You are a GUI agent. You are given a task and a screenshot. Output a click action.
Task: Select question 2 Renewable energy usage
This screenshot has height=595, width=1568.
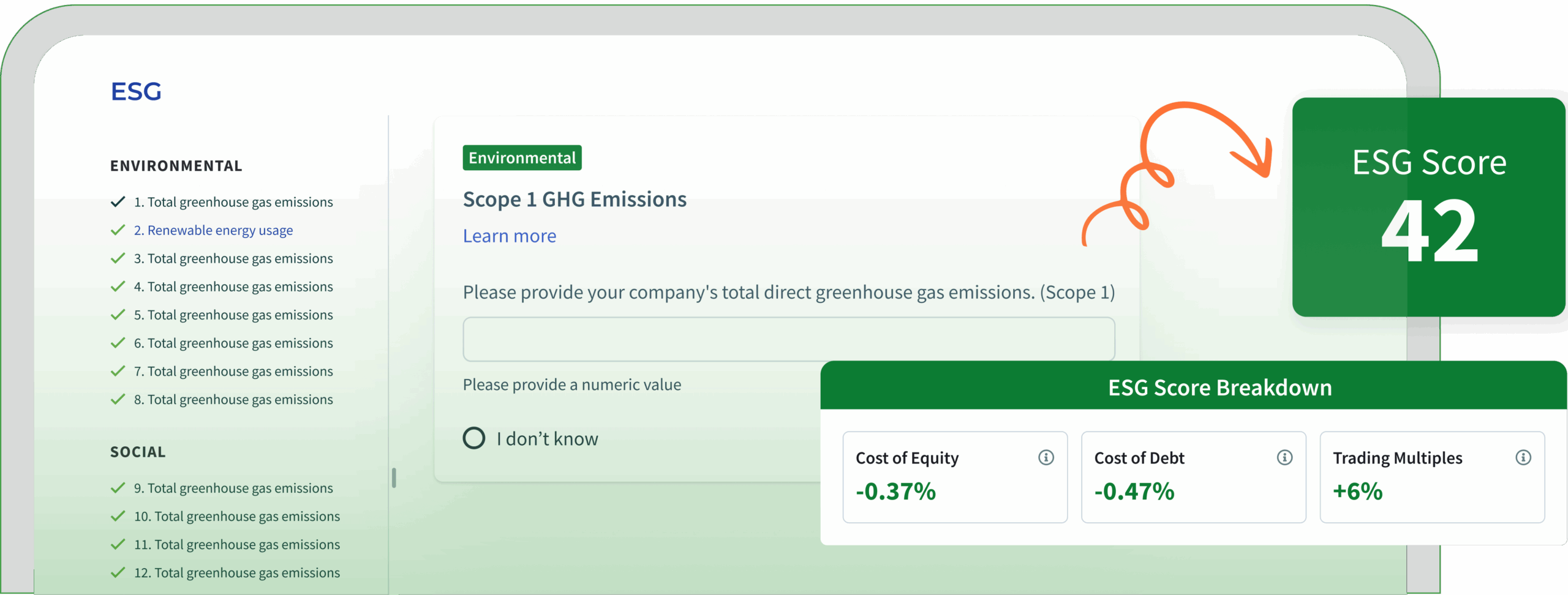point(213,230)
